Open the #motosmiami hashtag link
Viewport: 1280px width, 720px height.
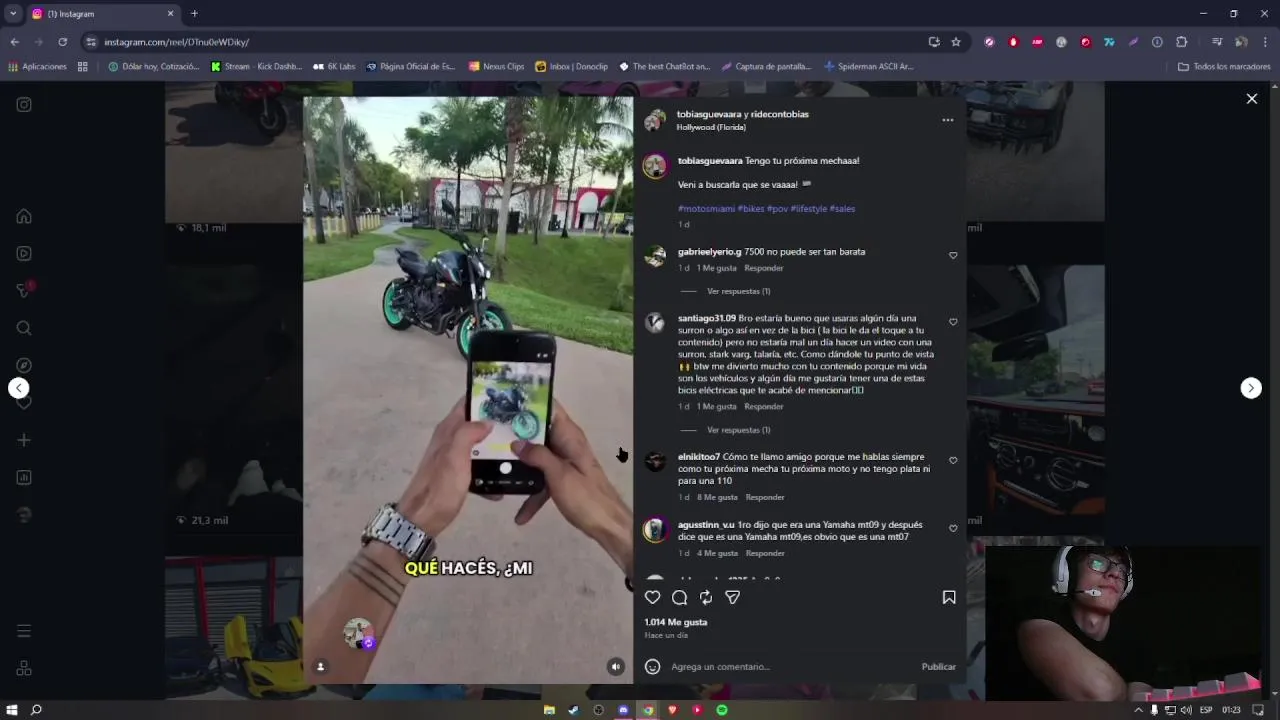pyautogui.click(x=706, y=209)
